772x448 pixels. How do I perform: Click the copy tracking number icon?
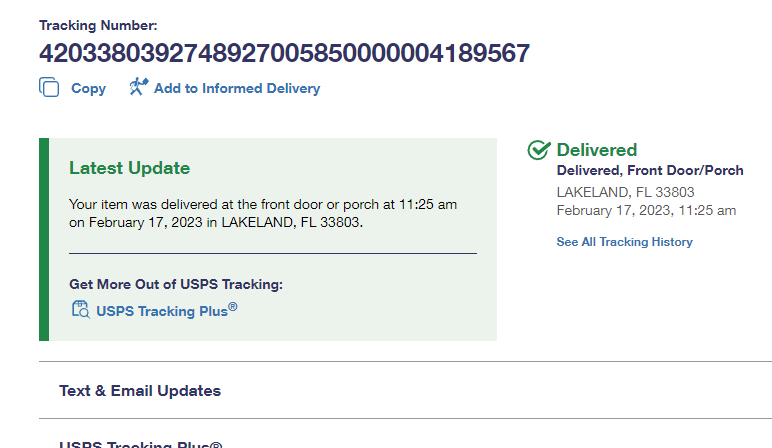pyautogui.click(x=49, y=88)
